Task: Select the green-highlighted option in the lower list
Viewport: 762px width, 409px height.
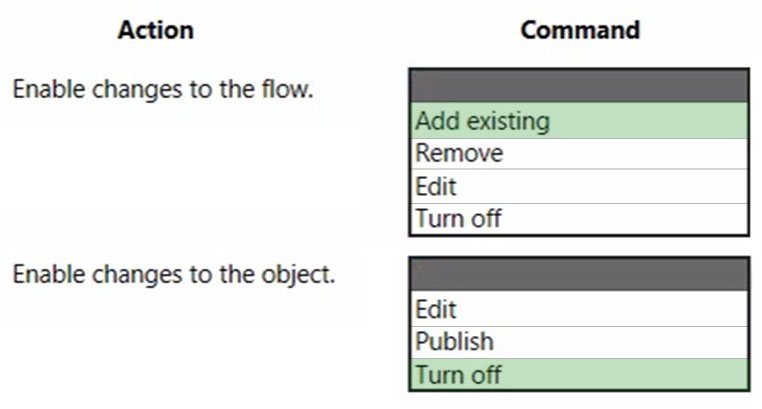Action: (579, 374)
